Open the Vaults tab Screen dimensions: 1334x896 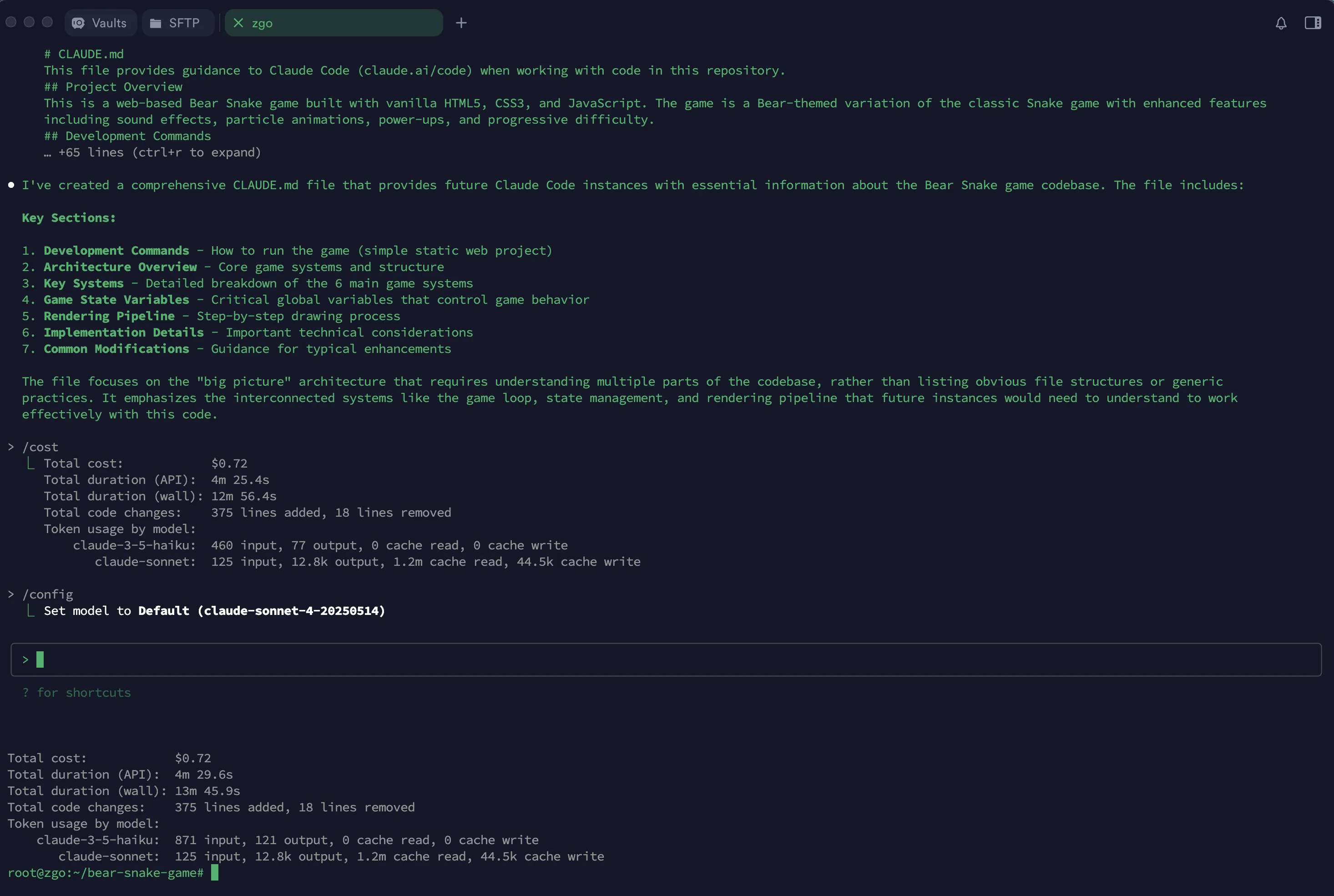(100, 23)
